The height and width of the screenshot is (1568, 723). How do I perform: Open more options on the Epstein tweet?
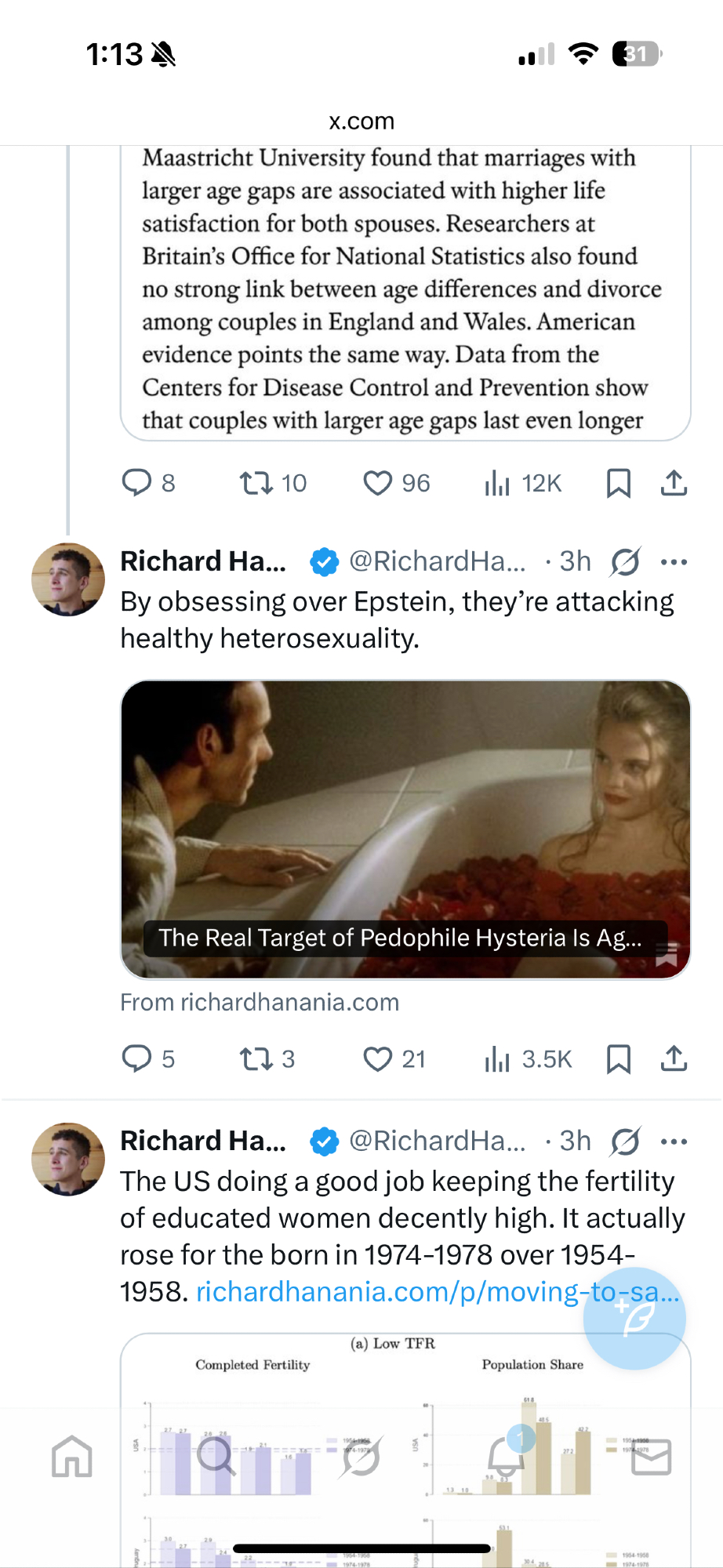(x=674, y=562)
